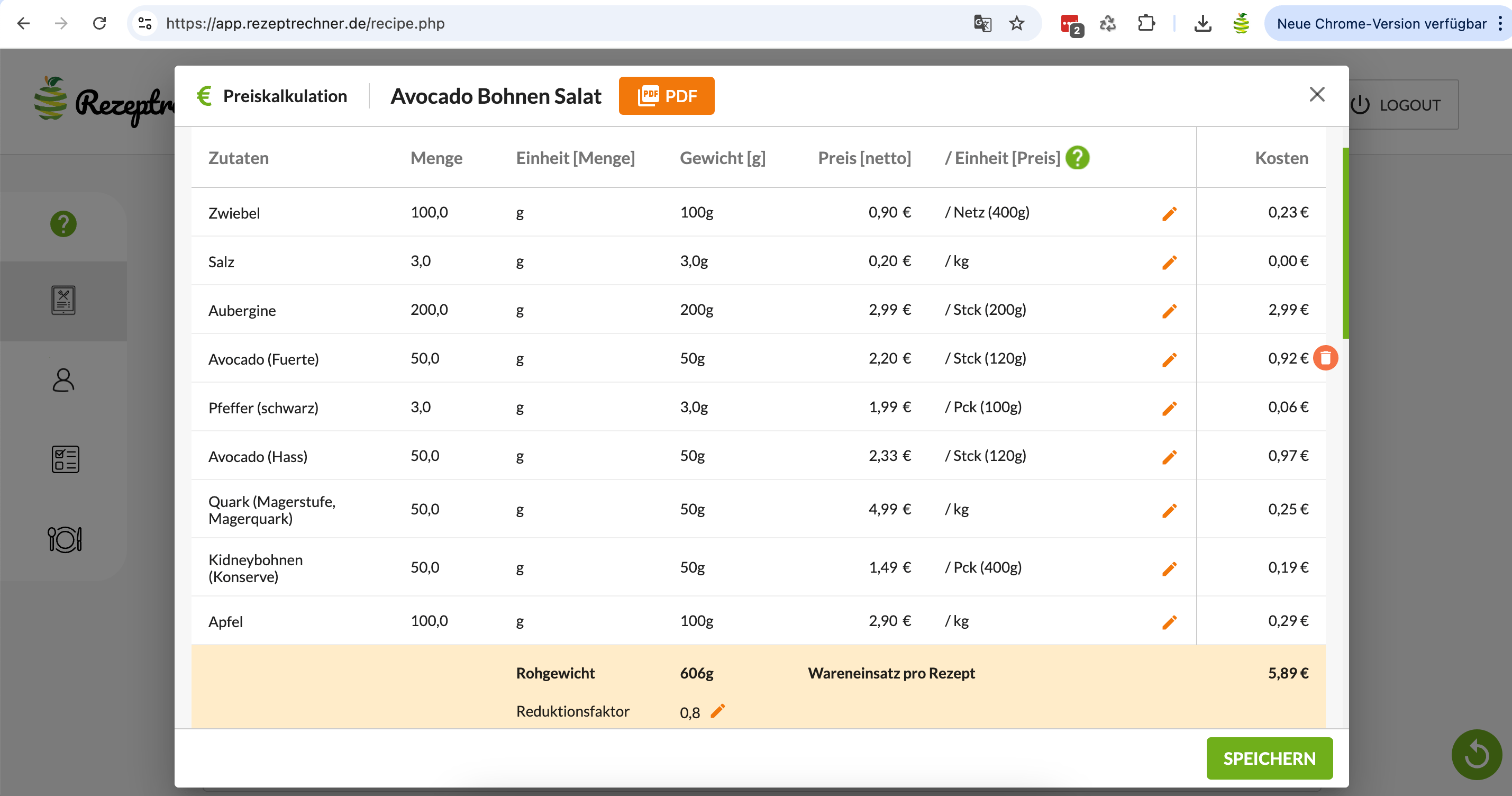Select the Aubergine ingredient name
Screen dimensions: 1512x796
242,311
